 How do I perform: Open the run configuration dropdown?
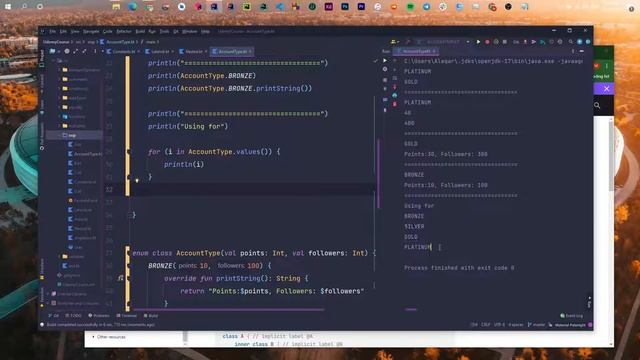click(x=443, y=42)
